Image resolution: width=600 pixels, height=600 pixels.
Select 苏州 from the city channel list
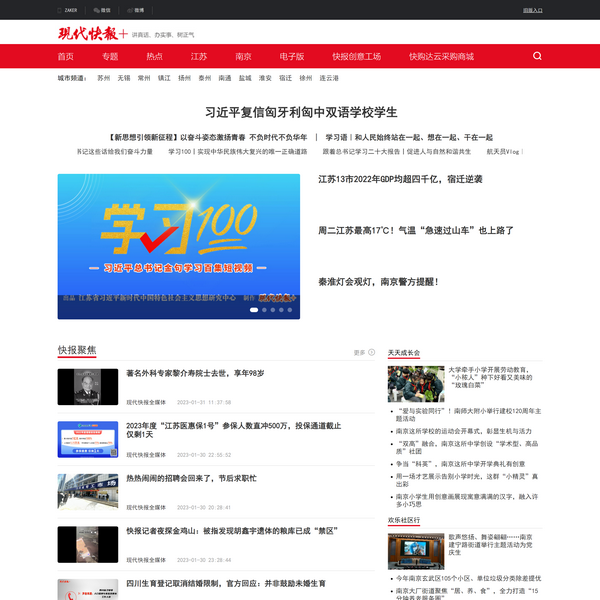(x=104, y=77)
